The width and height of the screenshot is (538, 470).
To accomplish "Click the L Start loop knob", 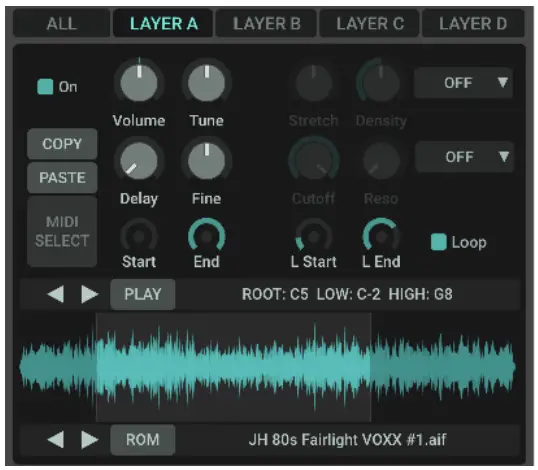I will (314, 236).
